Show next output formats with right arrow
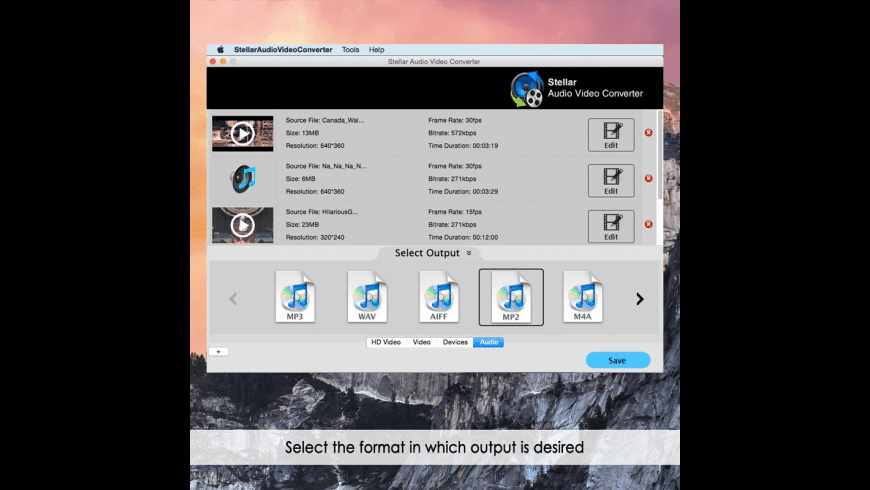 [640, 299]
